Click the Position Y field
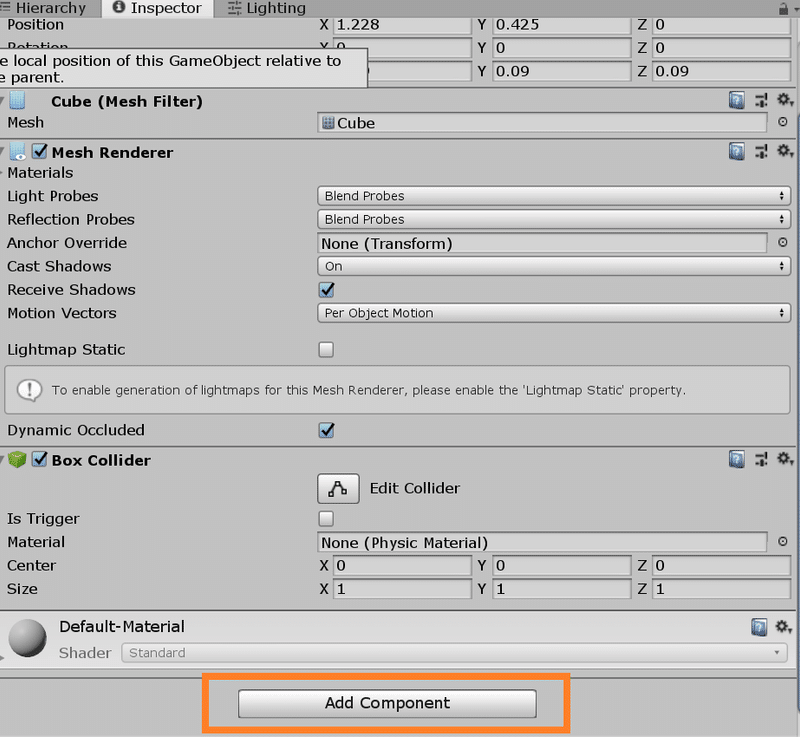800x737 pixels. (561, 24)
